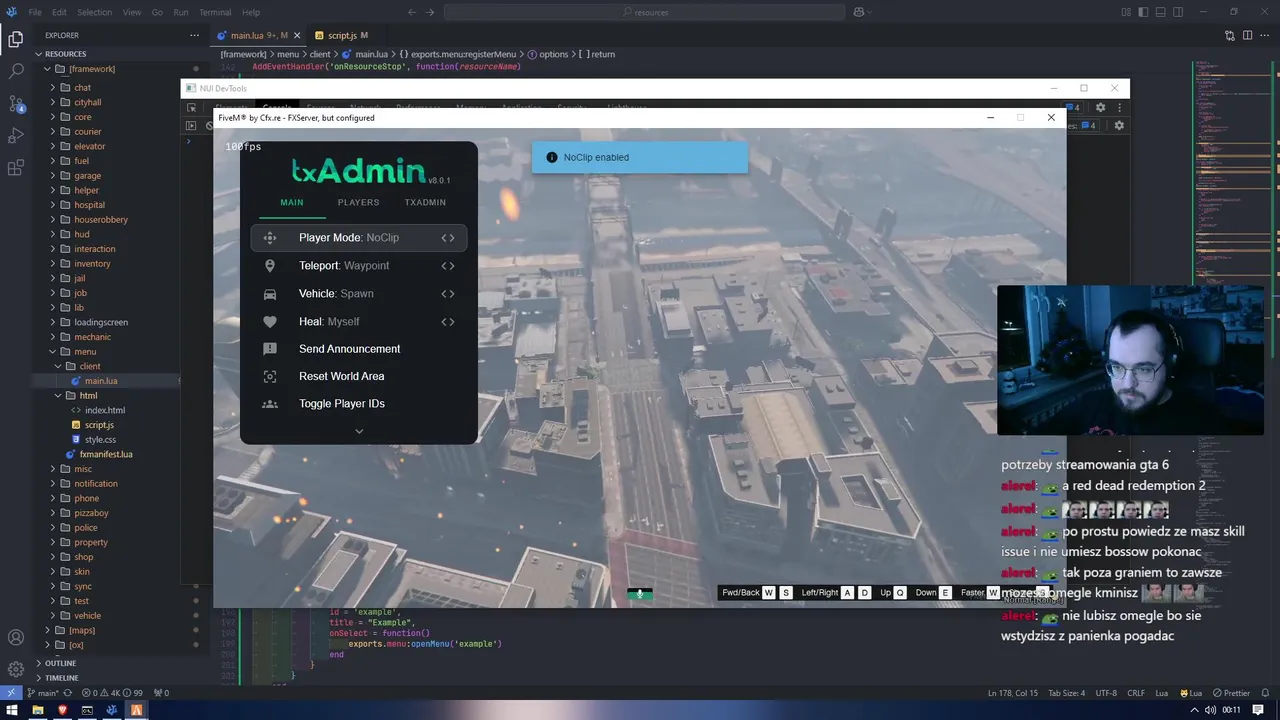This screenshot has width=1280, height=720.
Task: Click Prettier in the status bar
Action: coord(1230,693)
